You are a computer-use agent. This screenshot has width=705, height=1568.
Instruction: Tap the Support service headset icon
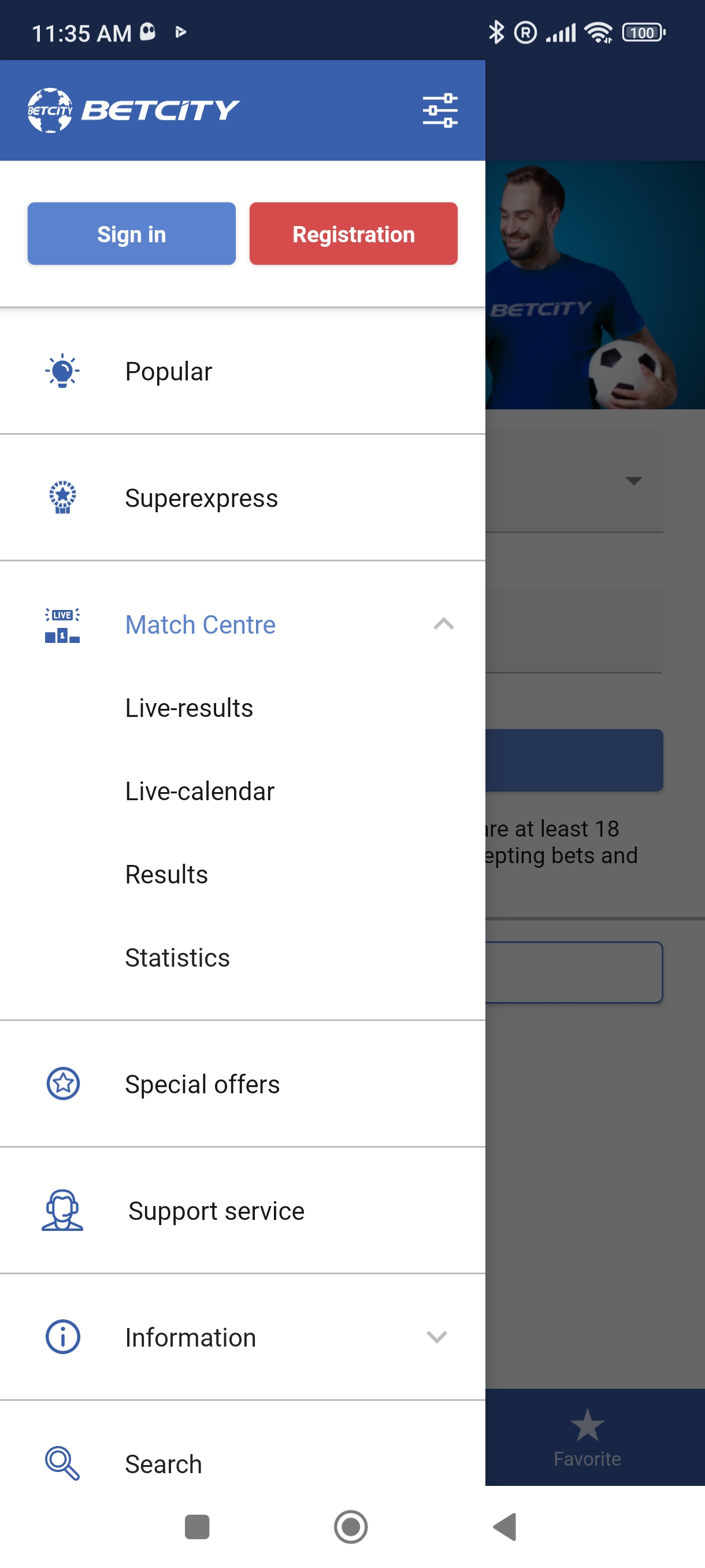62,1210
